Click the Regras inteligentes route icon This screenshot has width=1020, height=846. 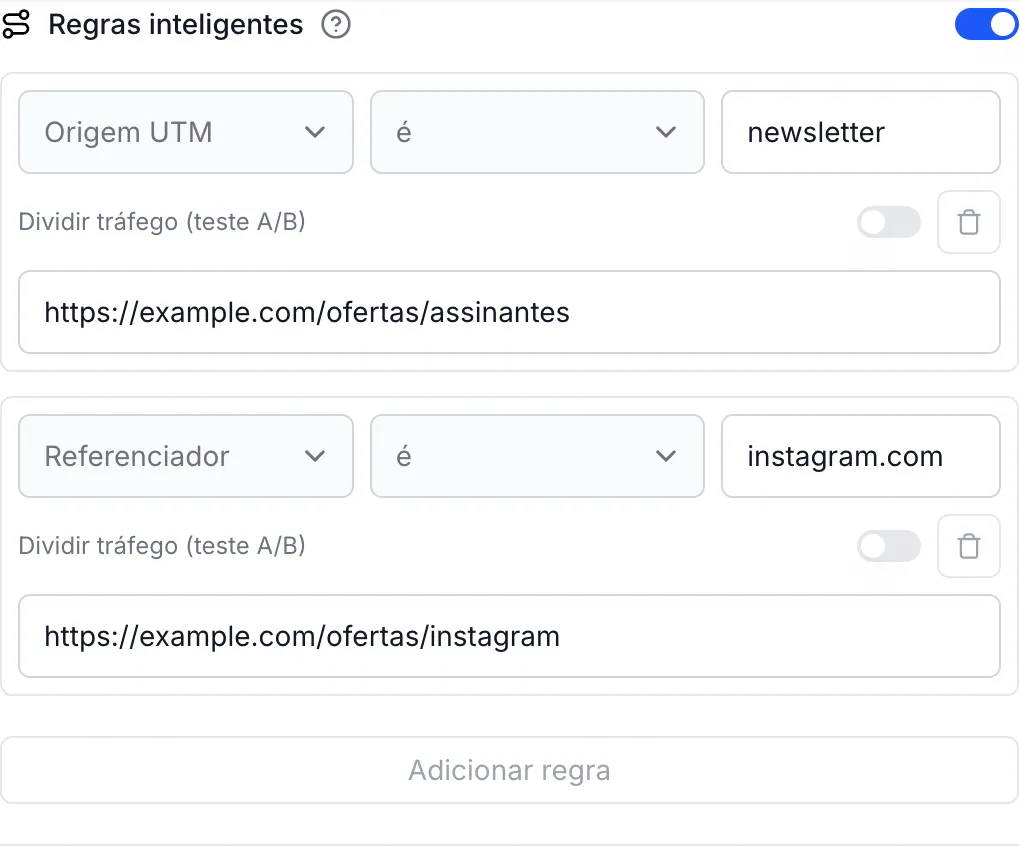pyautogui.click(x=16, y=24)
